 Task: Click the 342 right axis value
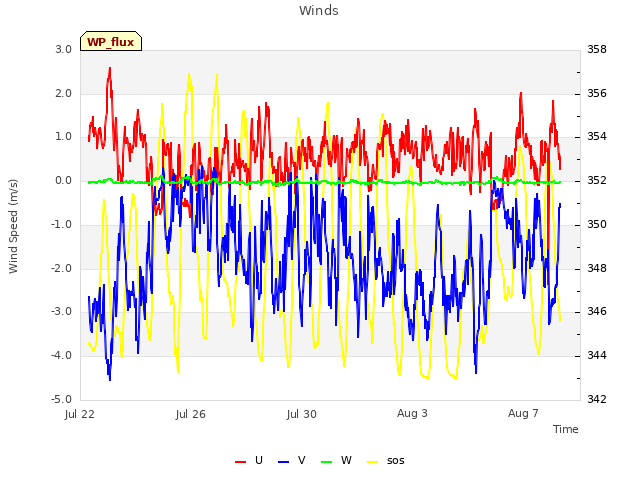597,399
